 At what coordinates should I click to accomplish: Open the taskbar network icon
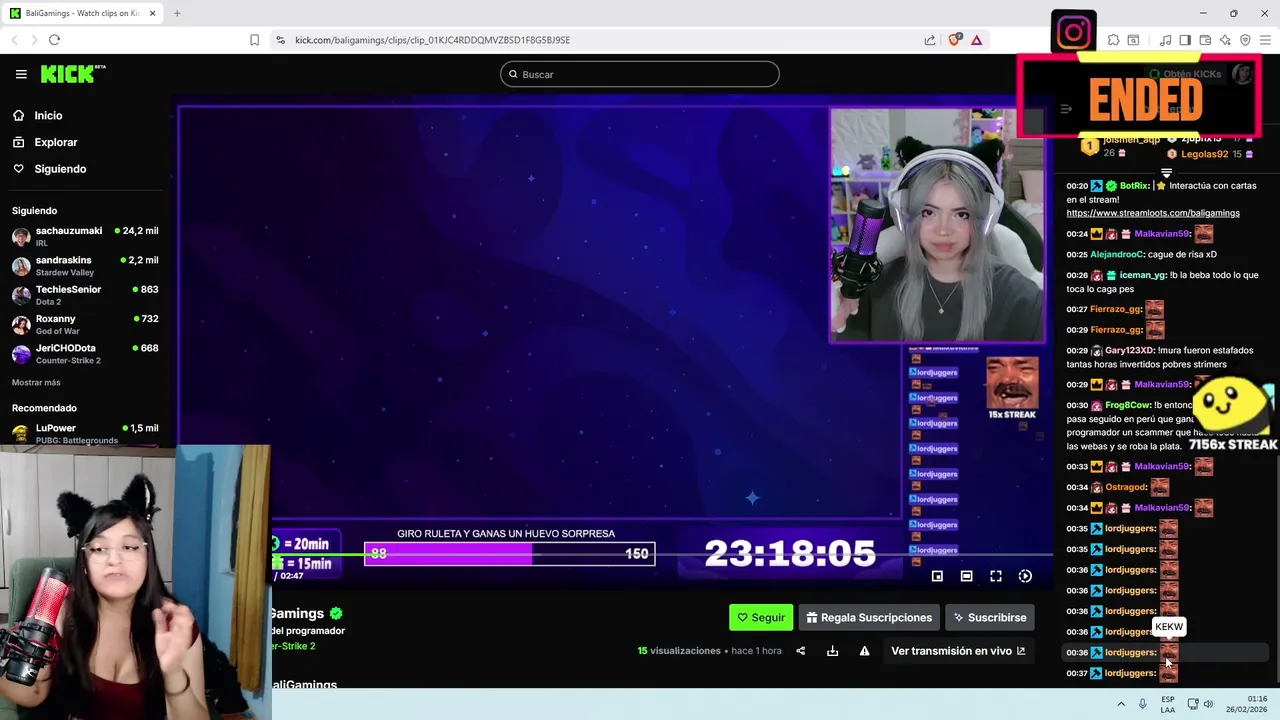(1191, 704)
